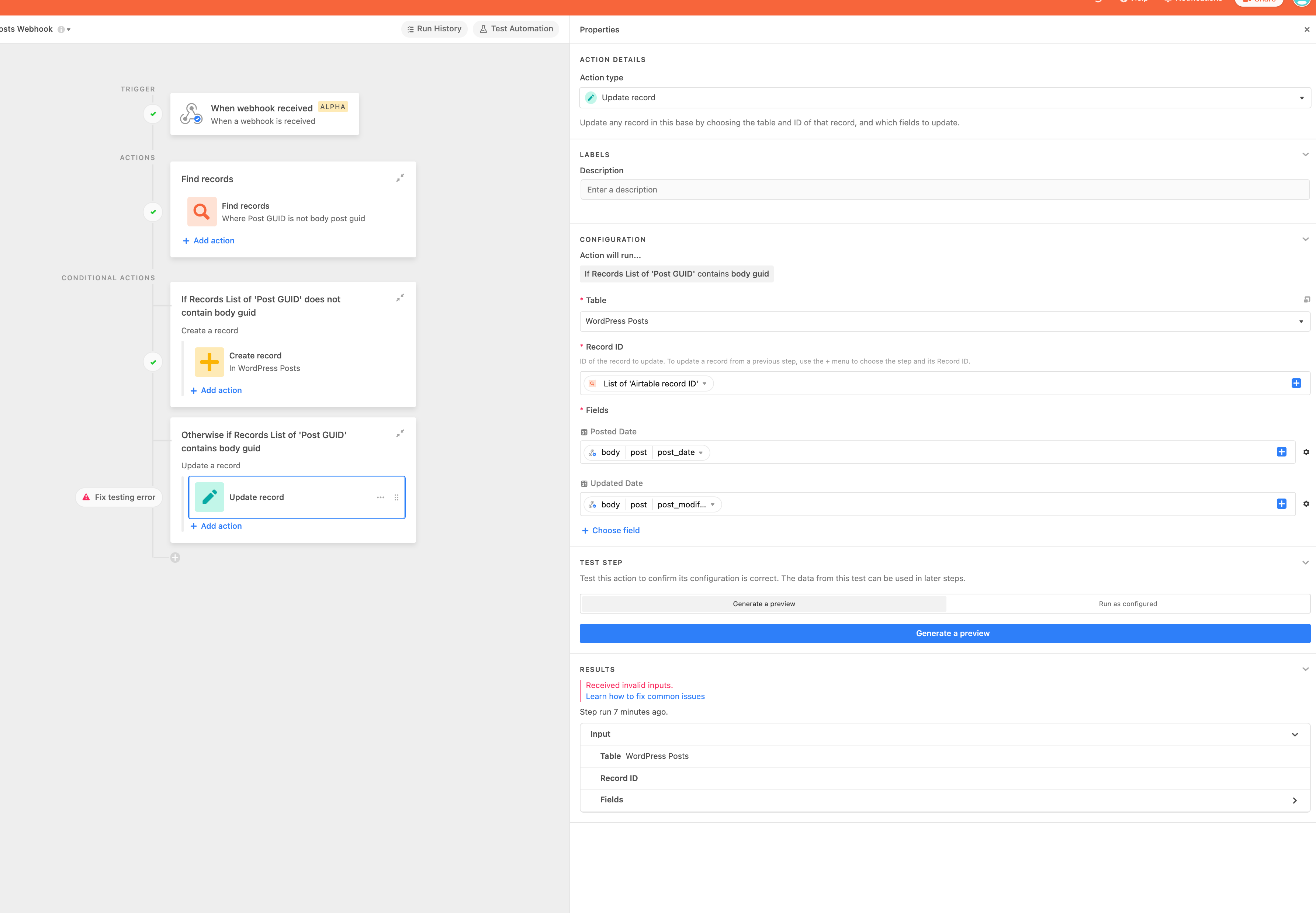
Task: Collapse the Configuration section
Action: coord(1306,239)
